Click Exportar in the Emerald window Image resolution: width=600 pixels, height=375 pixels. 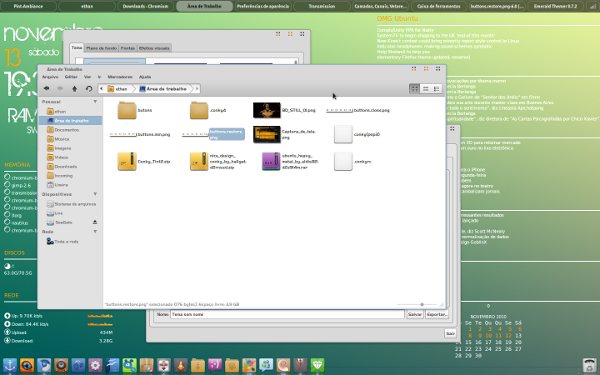437,314
